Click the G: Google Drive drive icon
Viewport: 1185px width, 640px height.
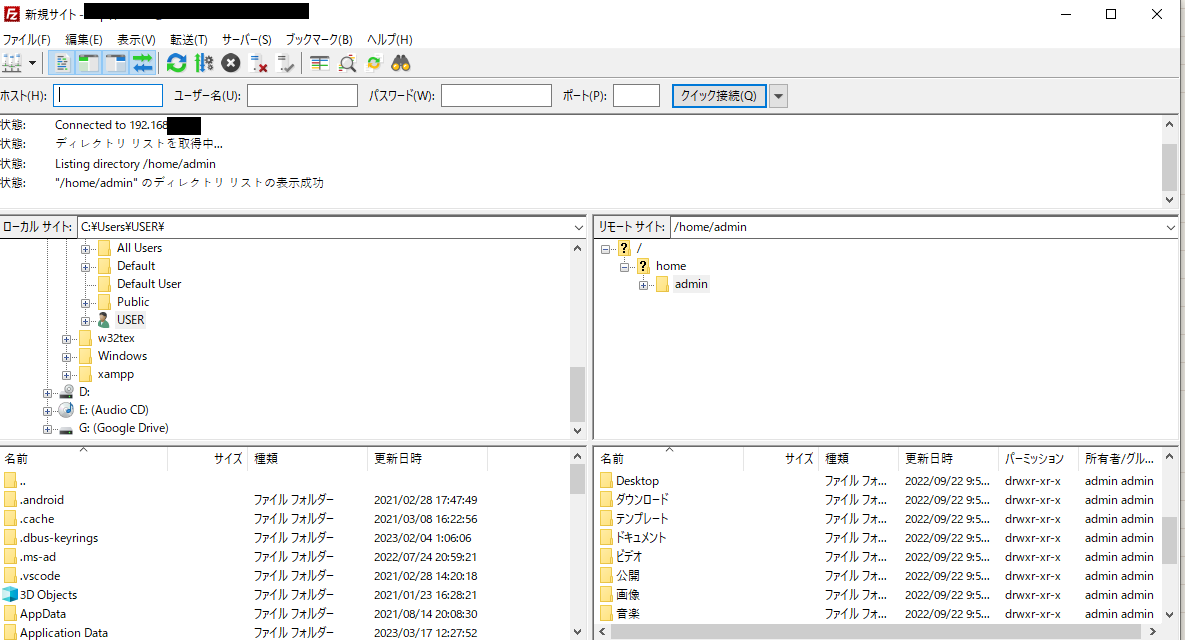[x=67, y=428]
